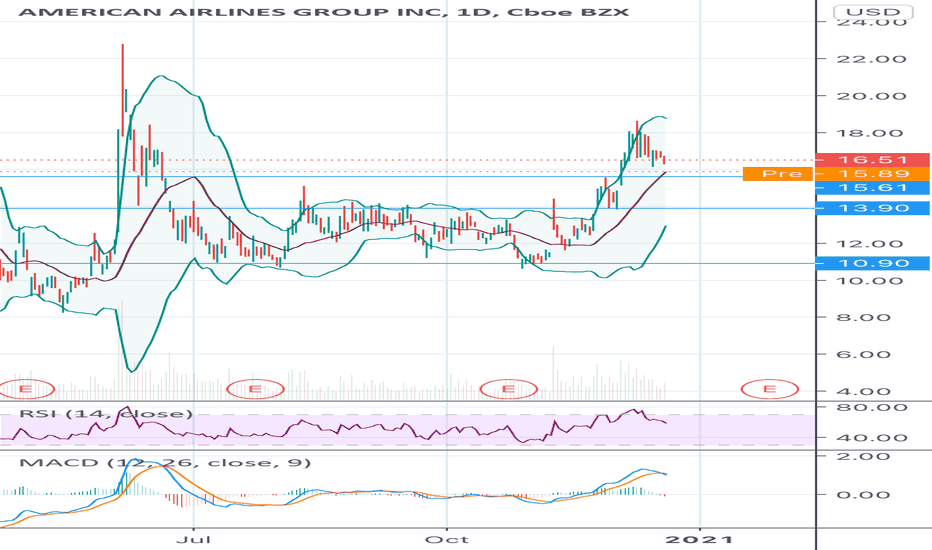Select the 13.90 horizontal line label

[x=872, y=208]
